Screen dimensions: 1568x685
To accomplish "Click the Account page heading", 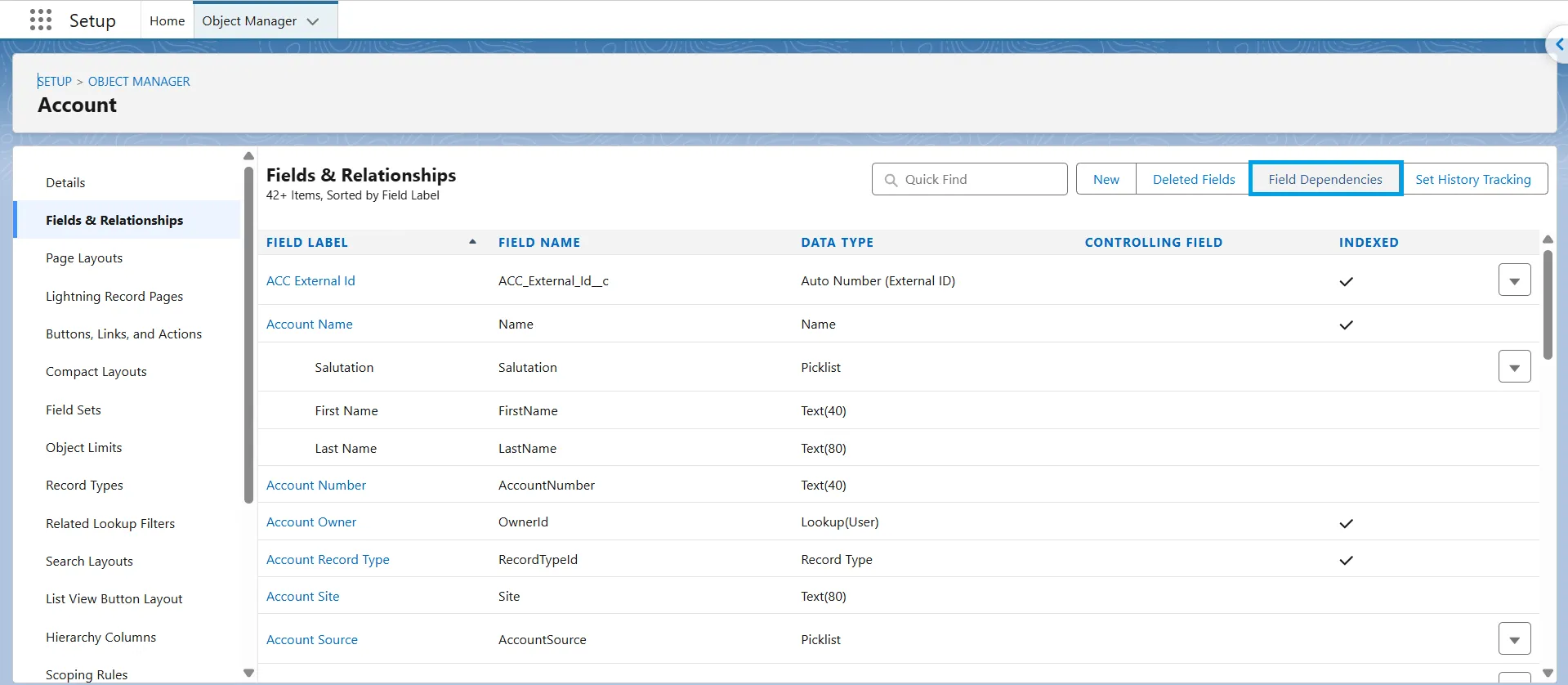I will [78, 105].
